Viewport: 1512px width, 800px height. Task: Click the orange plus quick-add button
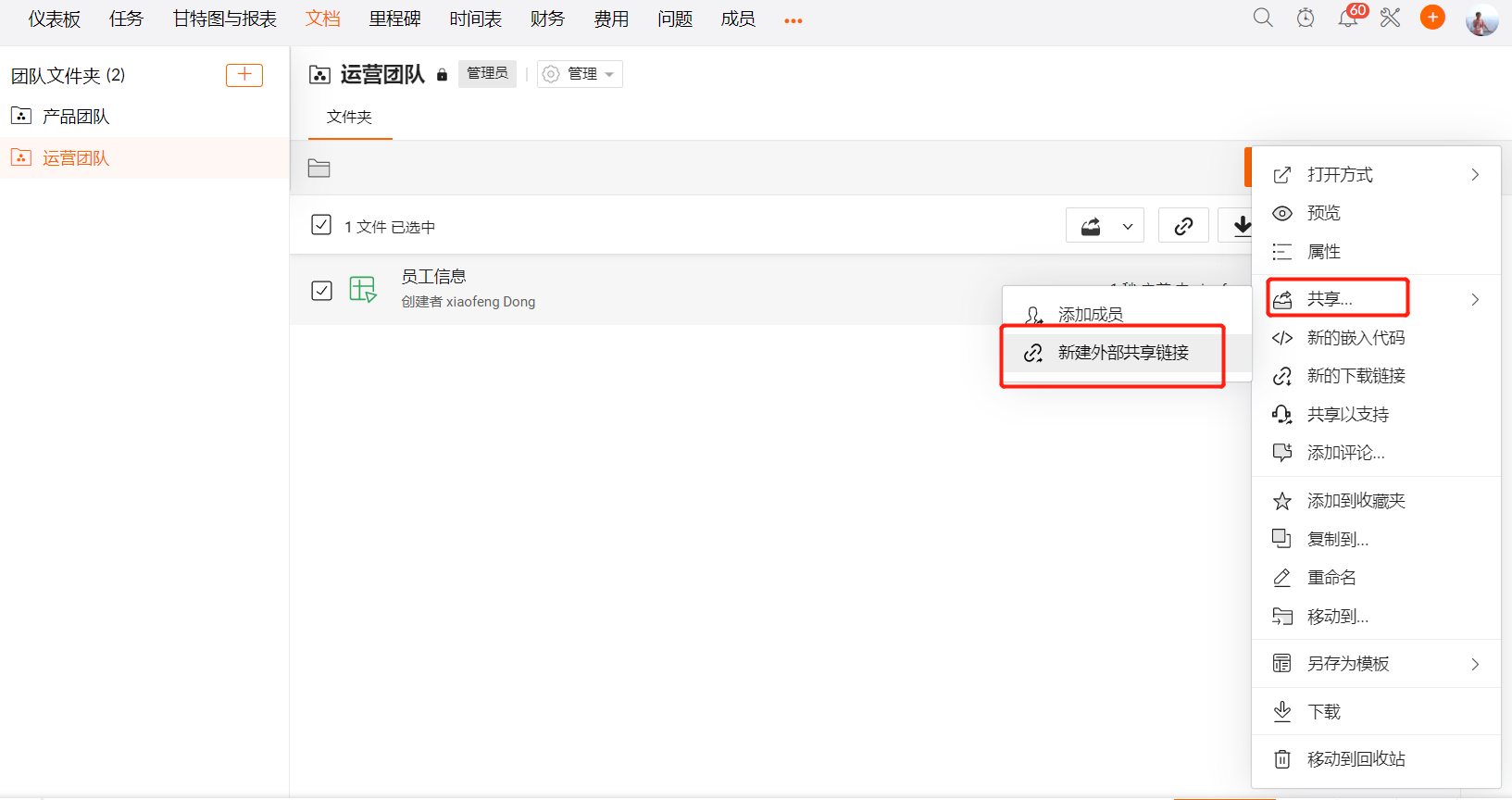(x=1432, y=18)
